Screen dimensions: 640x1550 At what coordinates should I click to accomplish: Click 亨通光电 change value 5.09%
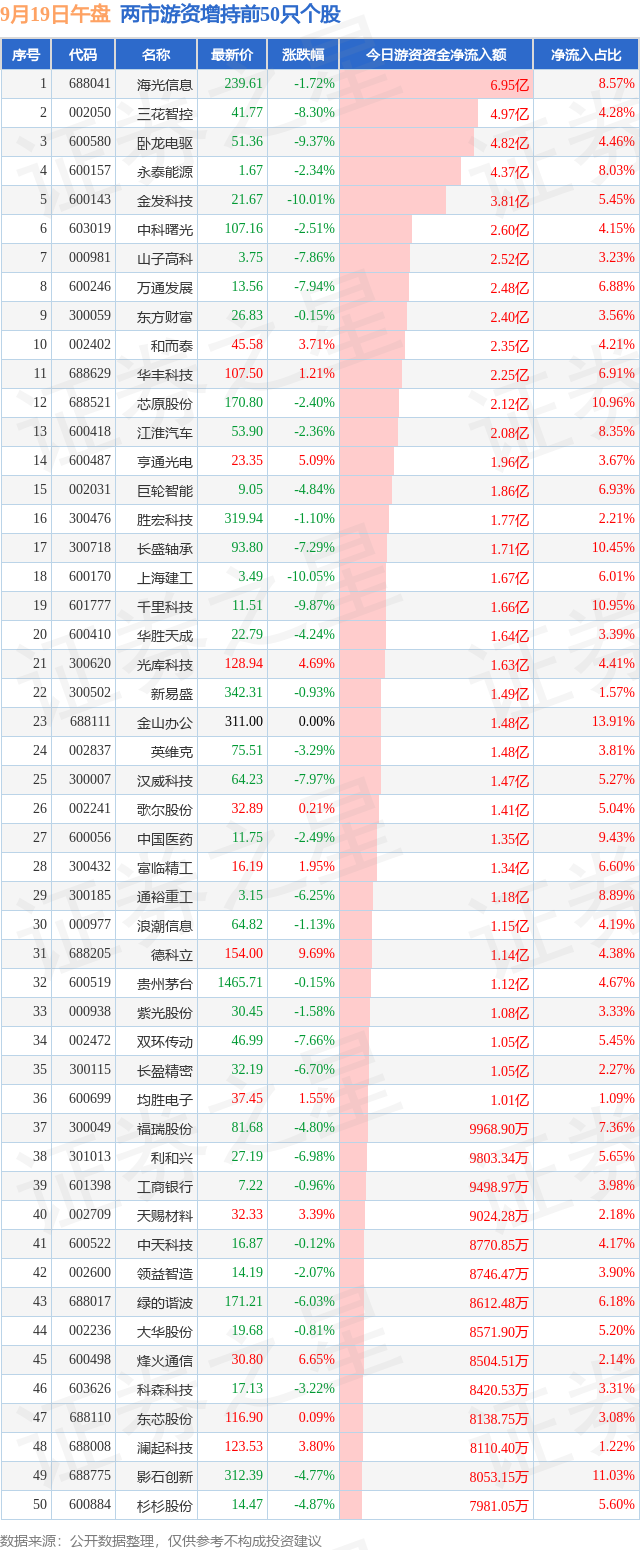point(316,461)
